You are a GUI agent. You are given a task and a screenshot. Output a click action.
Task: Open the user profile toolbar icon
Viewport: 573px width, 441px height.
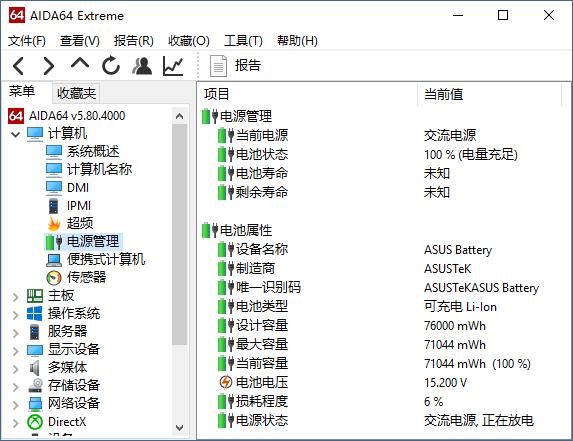142,66
